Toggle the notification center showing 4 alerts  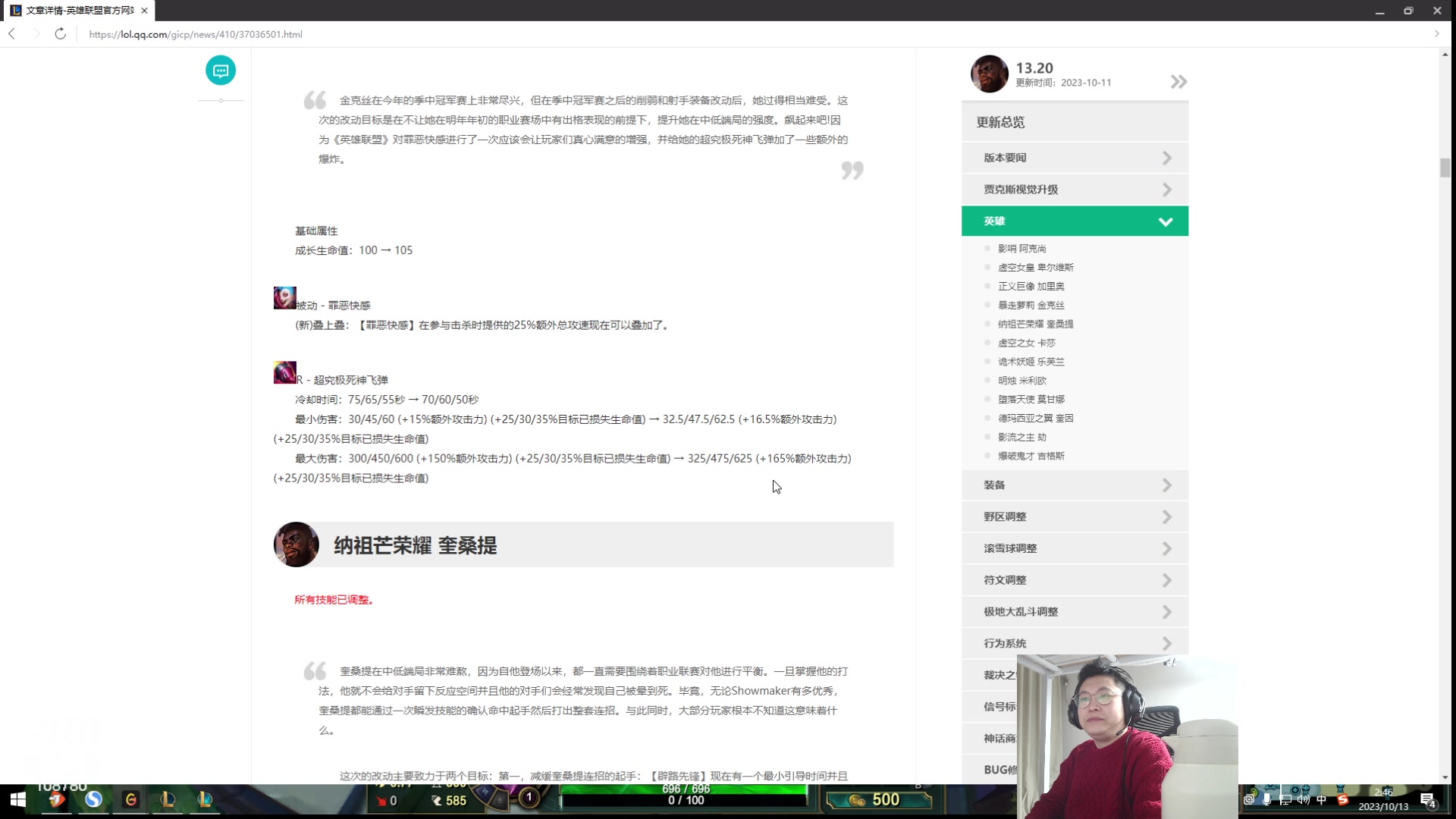1429,799
